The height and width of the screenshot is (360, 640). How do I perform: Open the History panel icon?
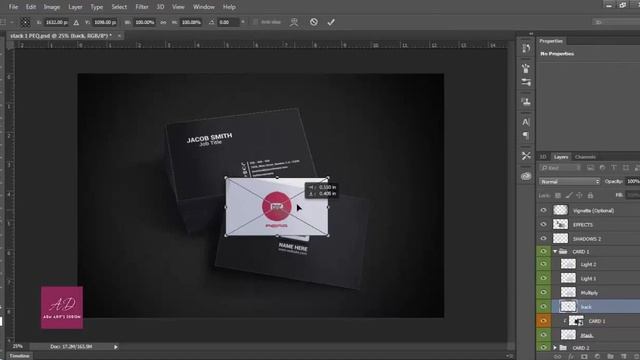point(526,49)
